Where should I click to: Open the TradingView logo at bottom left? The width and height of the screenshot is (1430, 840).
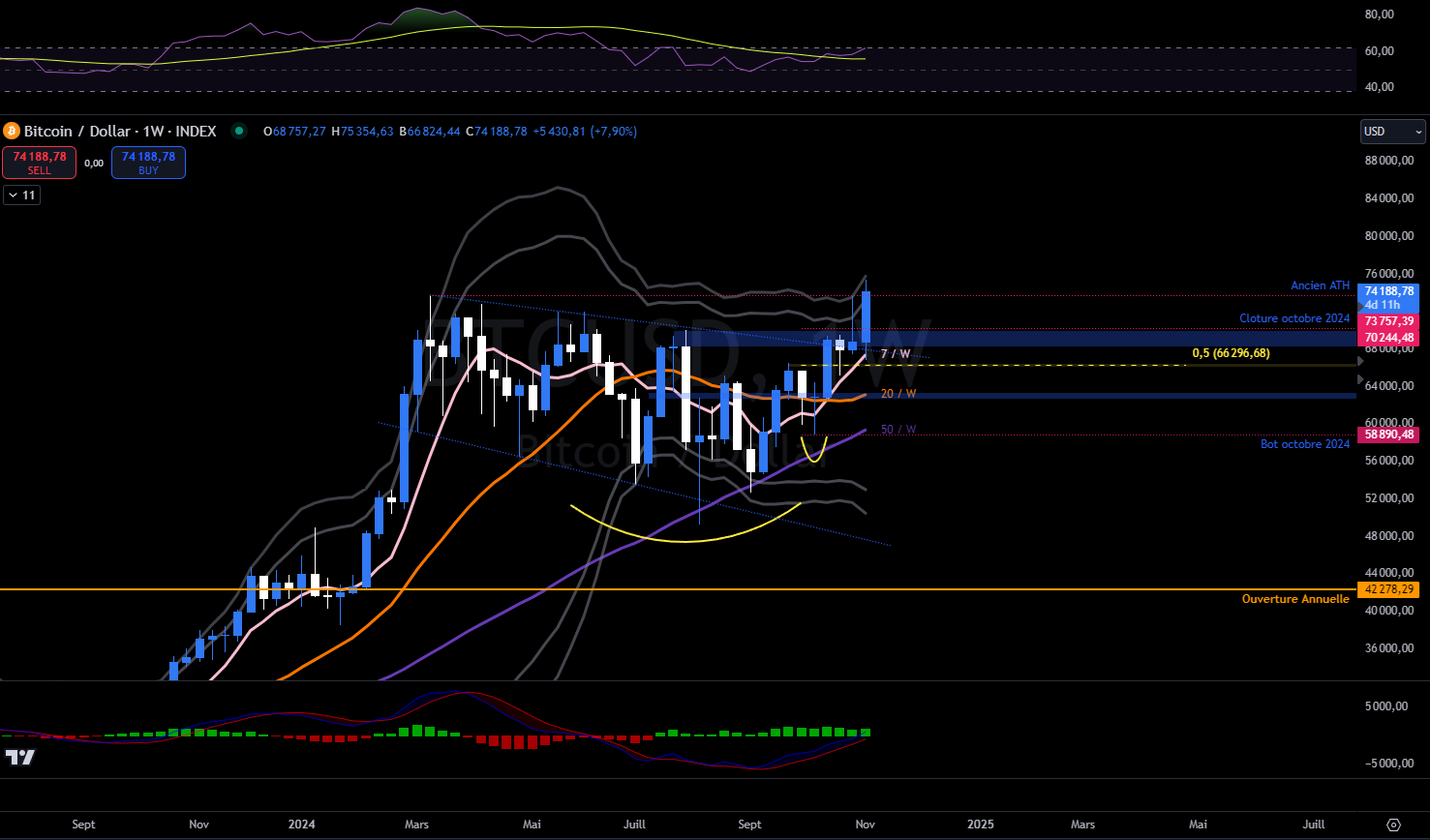point(19,757)
